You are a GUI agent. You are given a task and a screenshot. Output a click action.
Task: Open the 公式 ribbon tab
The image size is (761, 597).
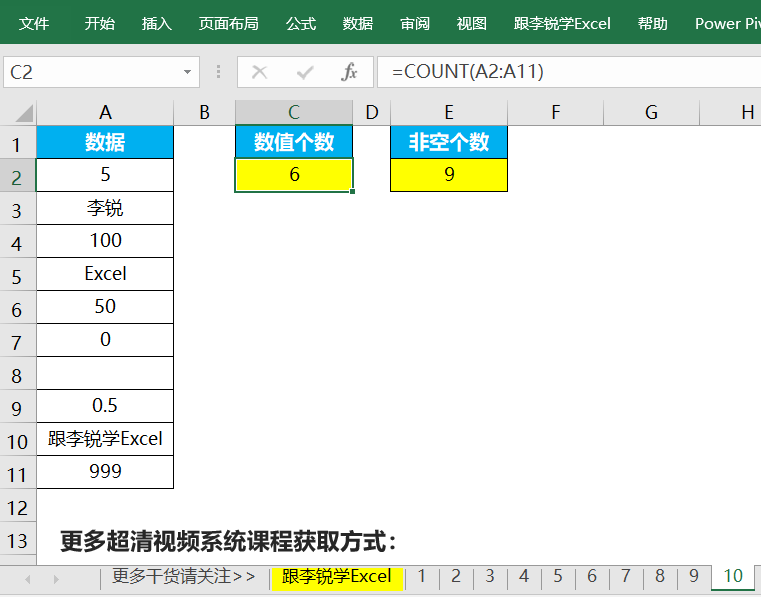pyautogui.click(x=300, y=23)
